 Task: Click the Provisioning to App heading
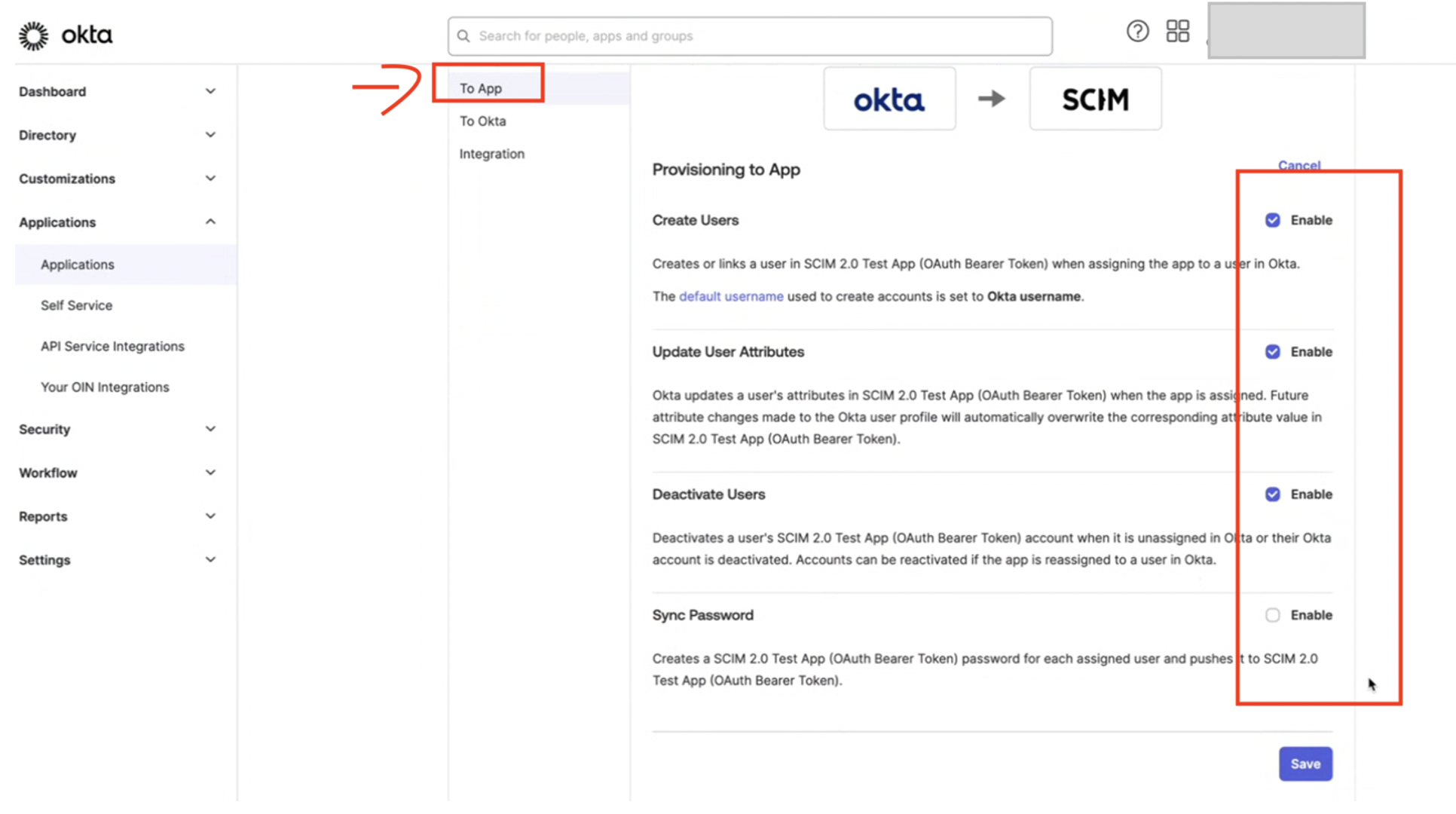tap(726, 170)
